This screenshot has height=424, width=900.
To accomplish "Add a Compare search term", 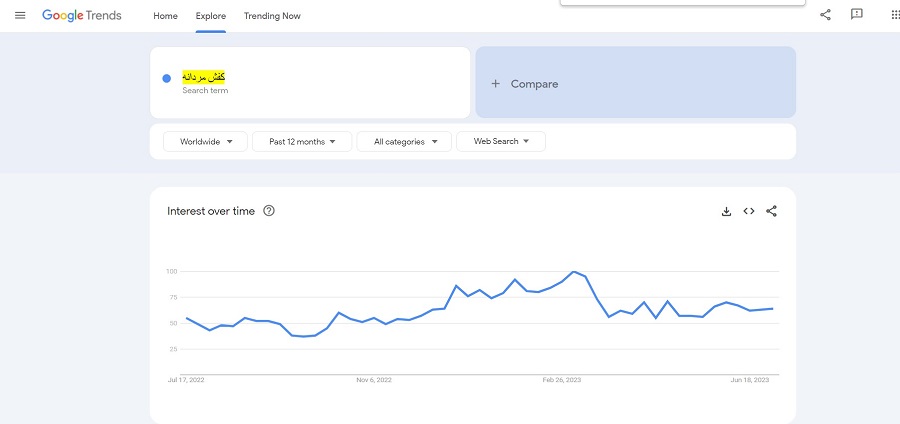I will [x=635, y=83].
